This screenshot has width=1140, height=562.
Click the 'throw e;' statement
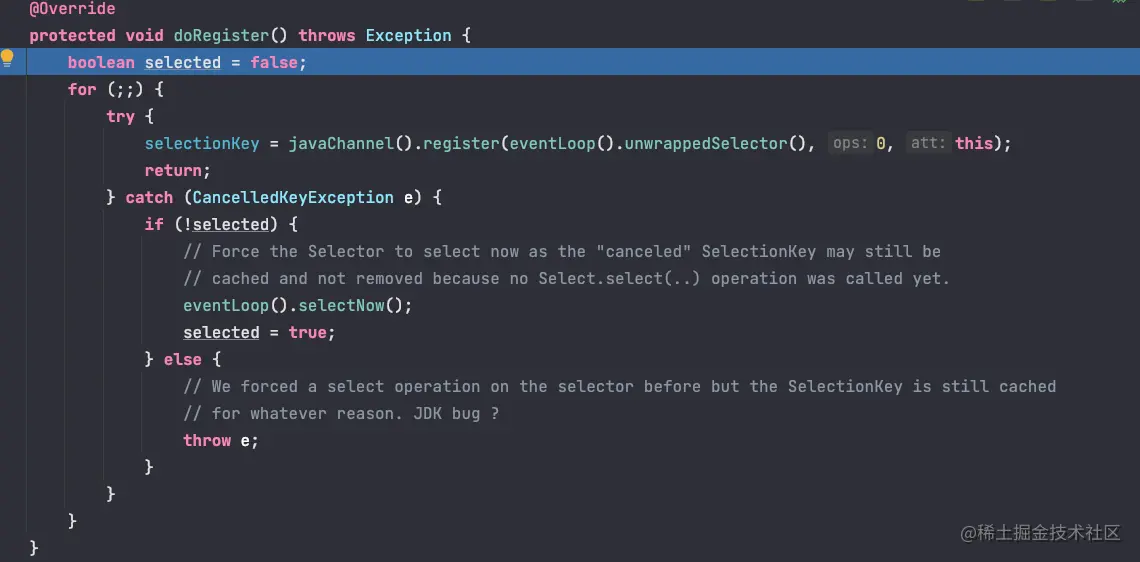pyautogui.click(x=221, y=441)
